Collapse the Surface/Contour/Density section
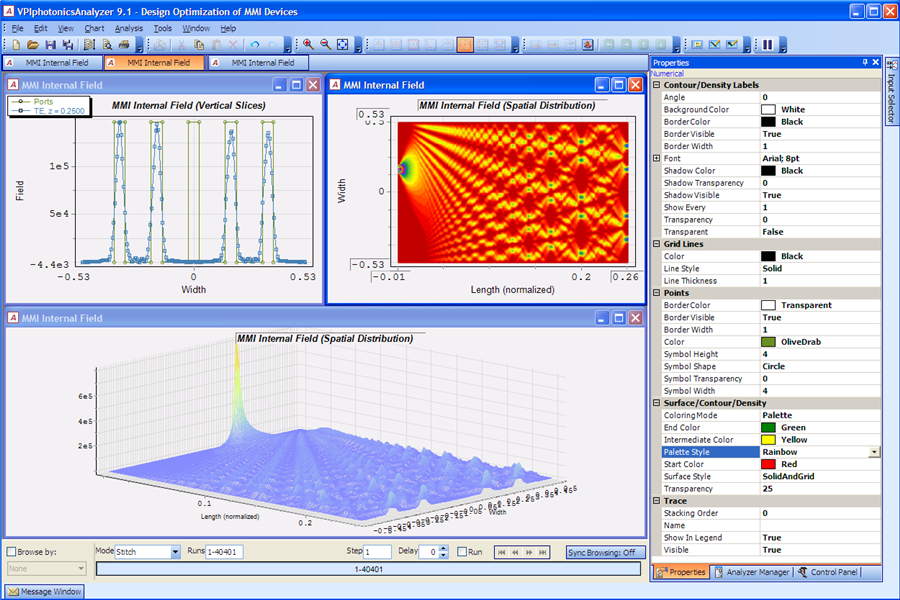Image resolution: width=900 pixels, height=600 pixels. coord(657,403)
